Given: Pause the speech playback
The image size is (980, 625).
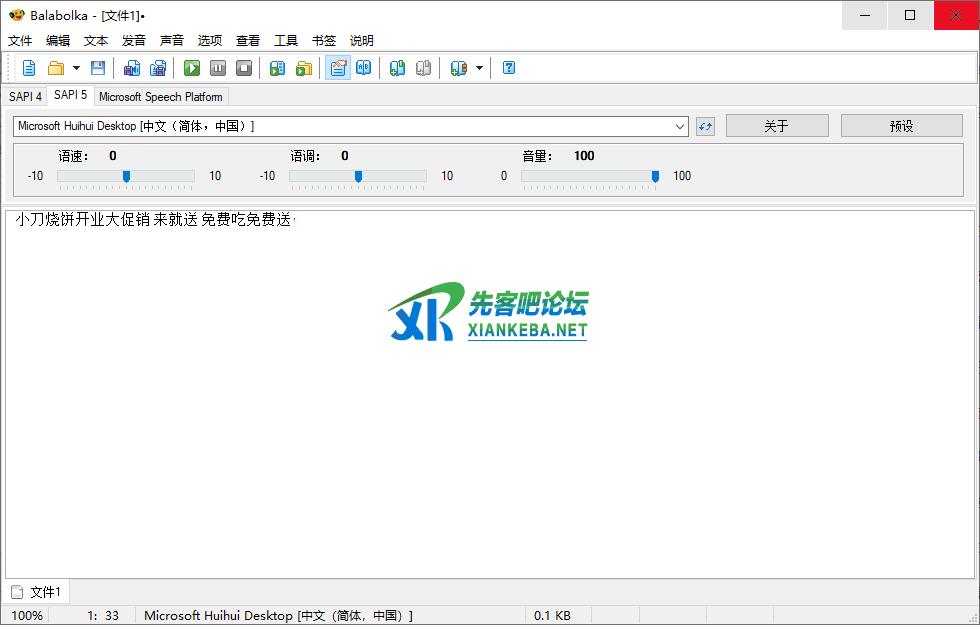Looking at the screenshot, I should [218, 68].
